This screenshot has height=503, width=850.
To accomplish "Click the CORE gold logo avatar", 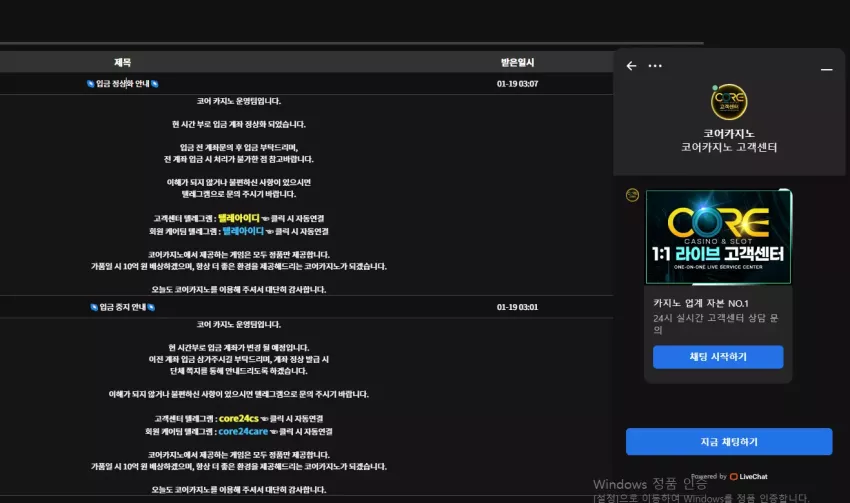I will (x=729, y=102).
